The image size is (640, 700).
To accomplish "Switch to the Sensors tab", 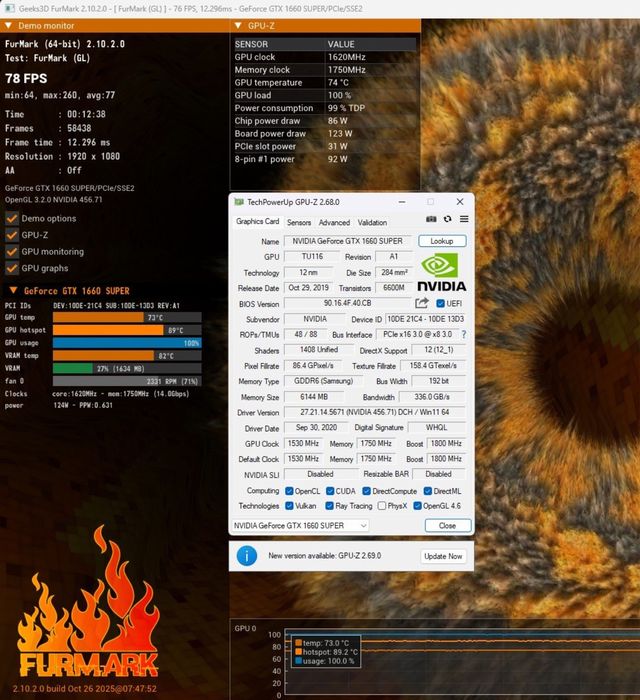I will click(x=299, y=222).
